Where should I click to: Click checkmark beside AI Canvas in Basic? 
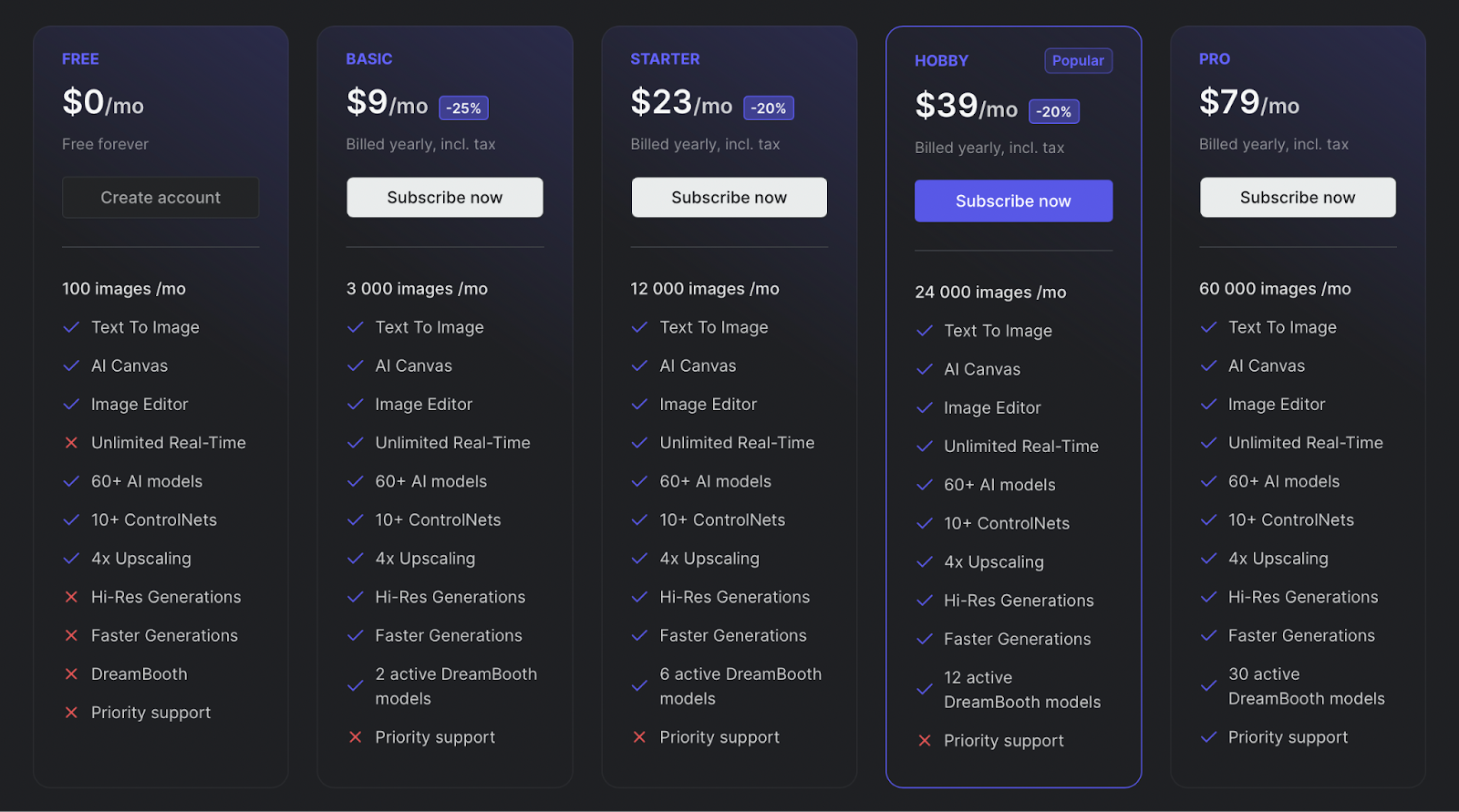356,366
